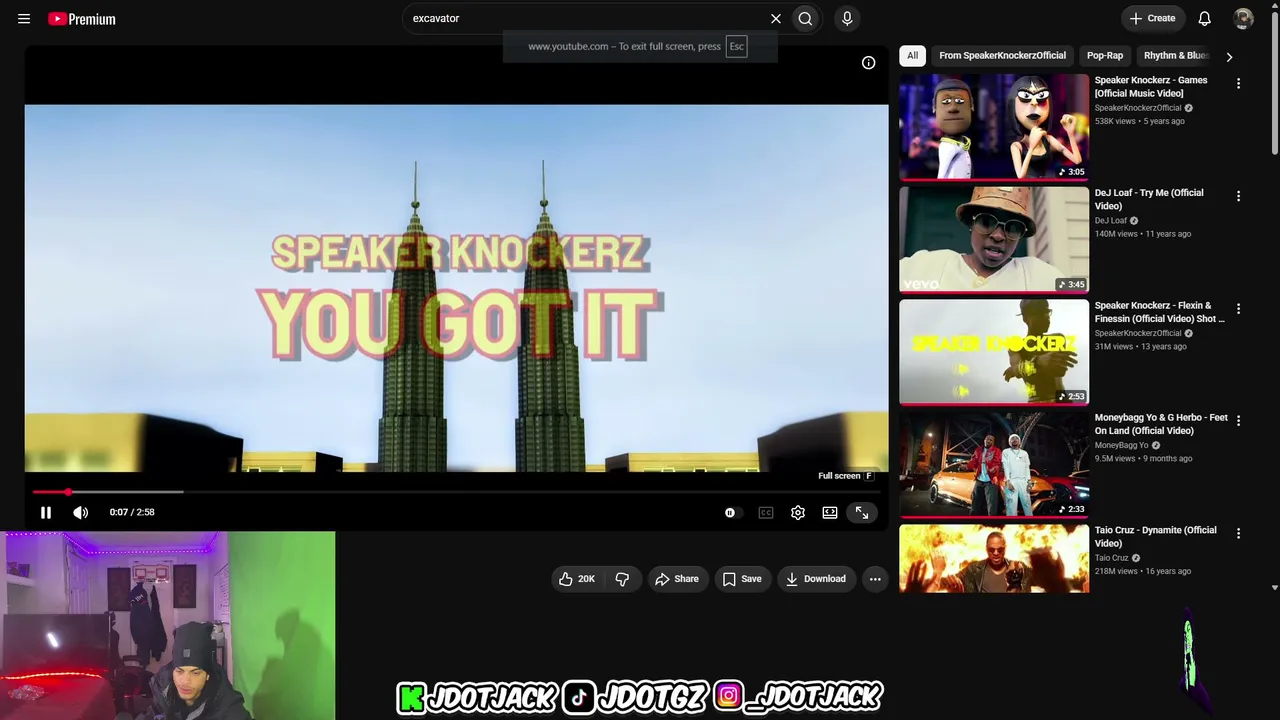Open Taio Cruz - Dynamite thumbnail
Viewport: 1280px width, 720px height.
point(994,559)
